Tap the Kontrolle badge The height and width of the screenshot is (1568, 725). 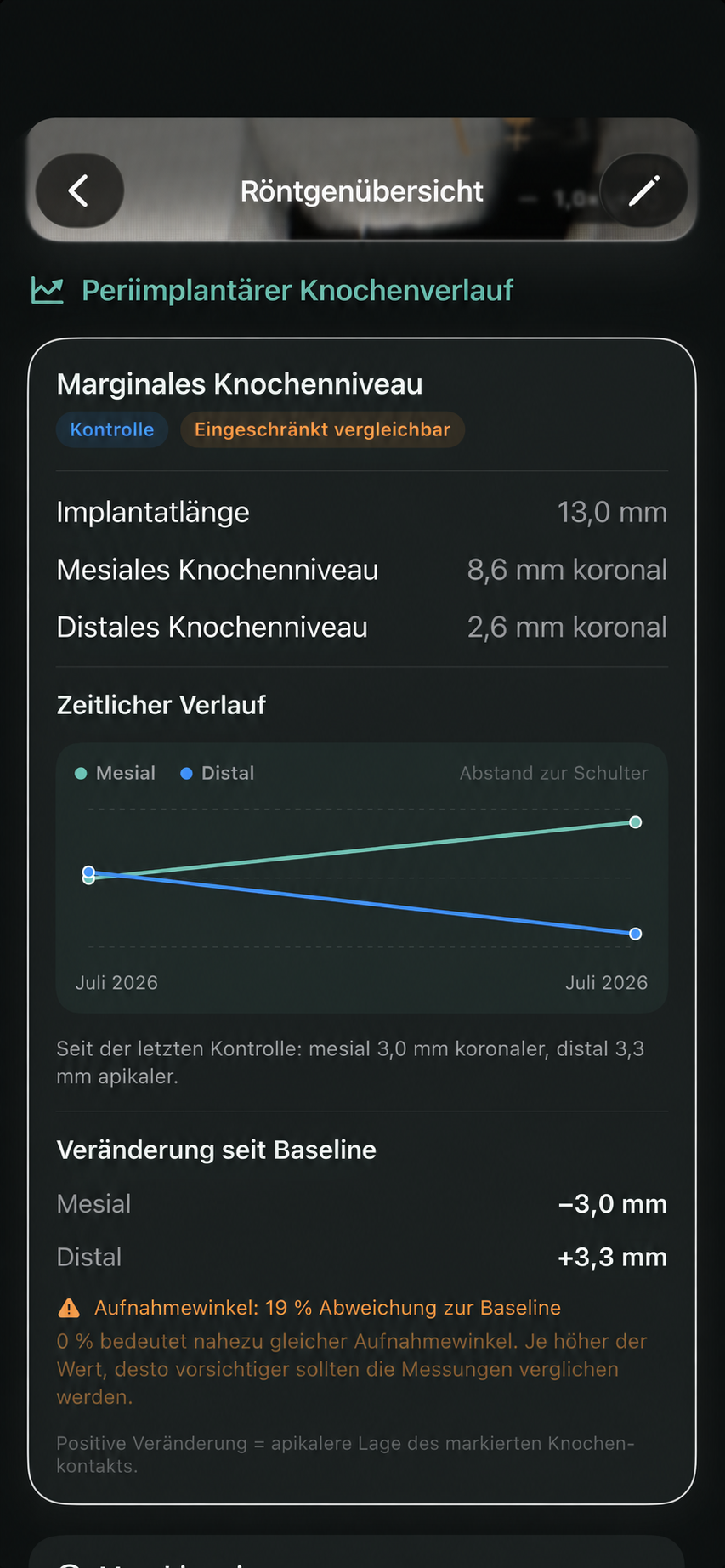pyautogui.click(x=112, y=429)
